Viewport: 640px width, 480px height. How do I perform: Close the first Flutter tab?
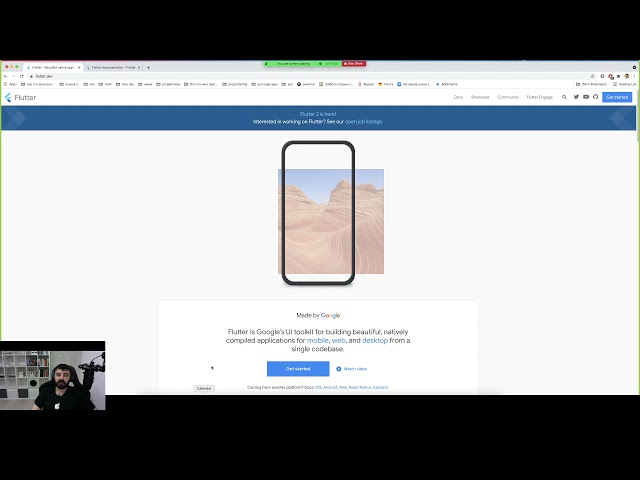tap(79, 67)
